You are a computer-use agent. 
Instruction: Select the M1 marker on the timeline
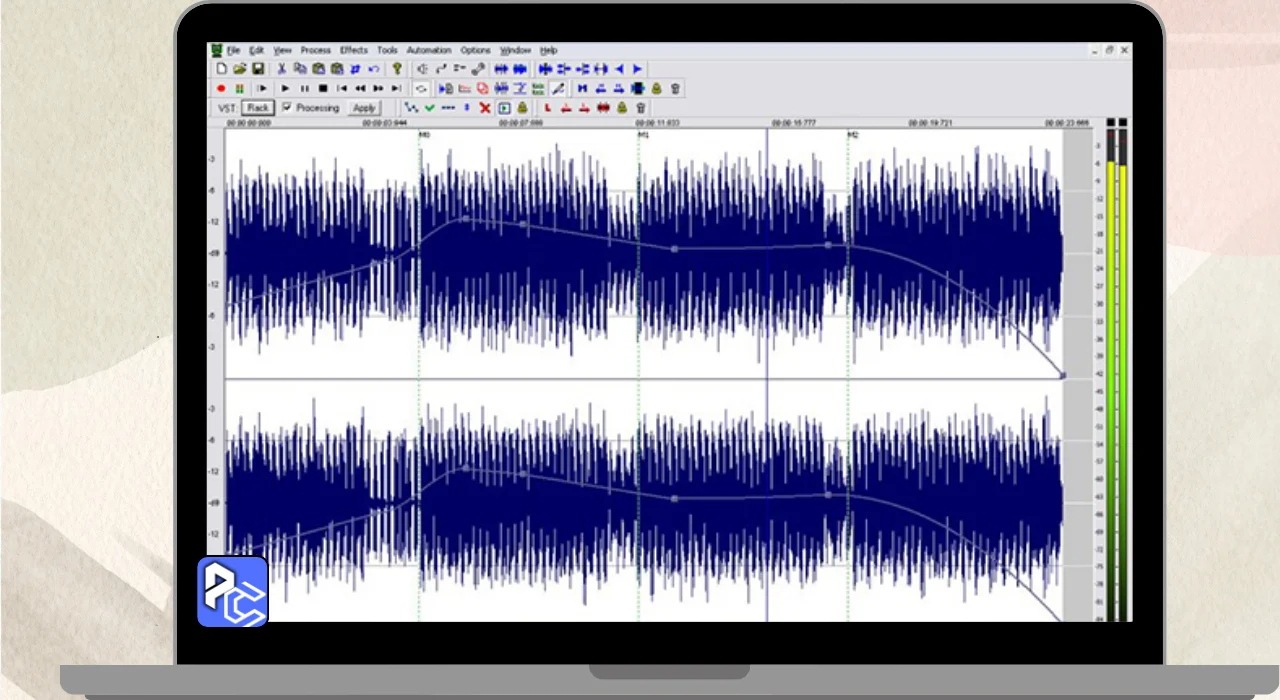[x=643, y=134]
